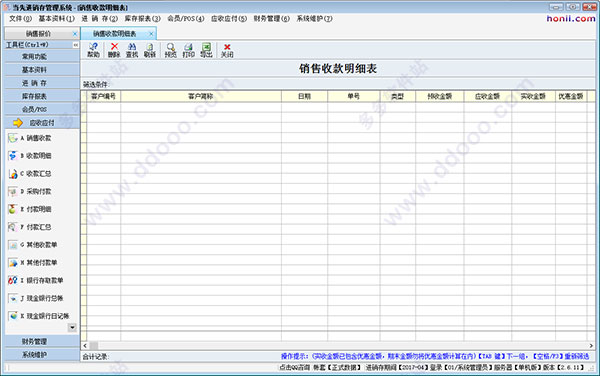Click the 客户简称 column header
Image resolution: width=600 pixels, height=376 pixels.
[x=201, y=96]
